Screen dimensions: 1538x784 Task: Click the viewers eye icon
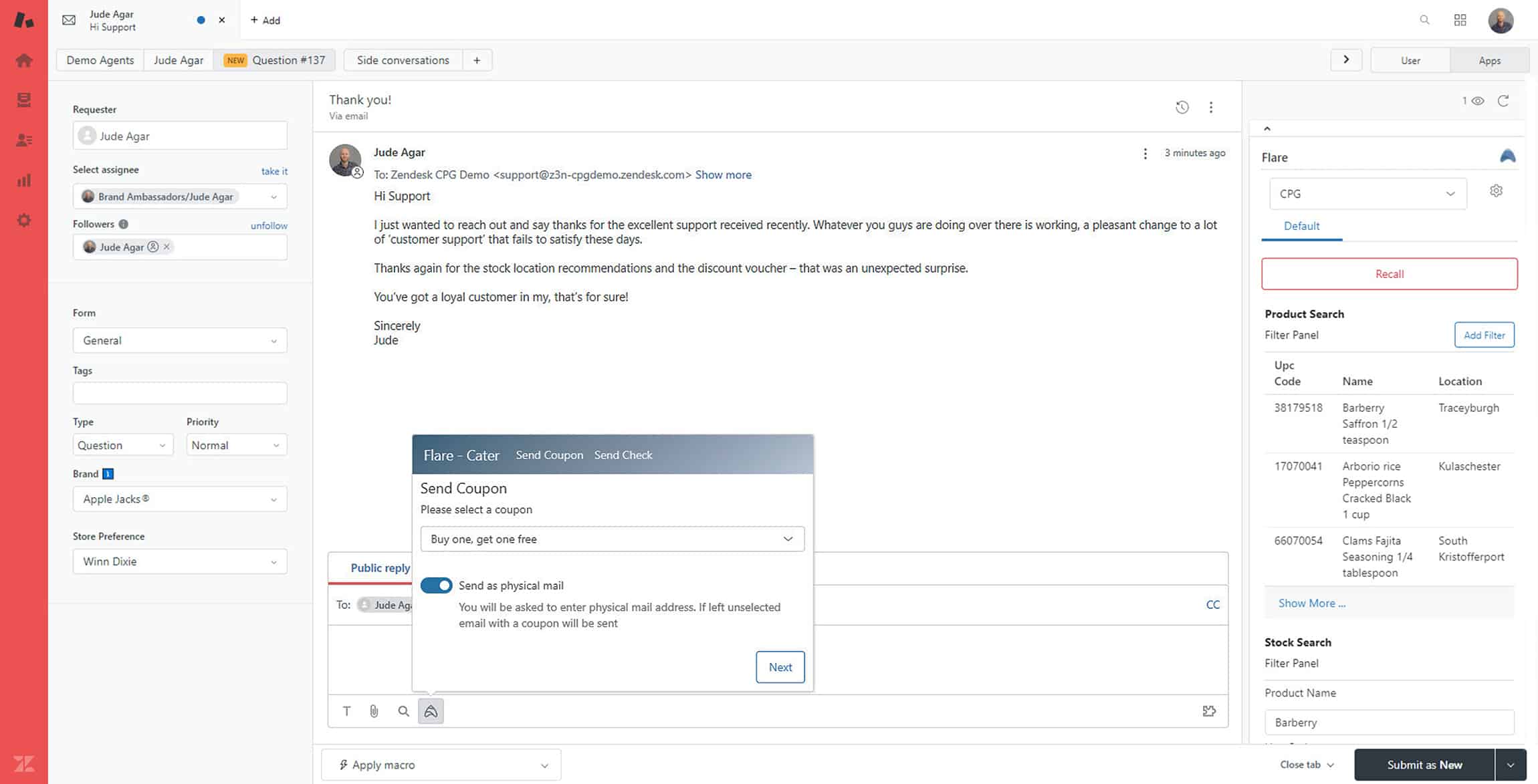click(1478, 101)
